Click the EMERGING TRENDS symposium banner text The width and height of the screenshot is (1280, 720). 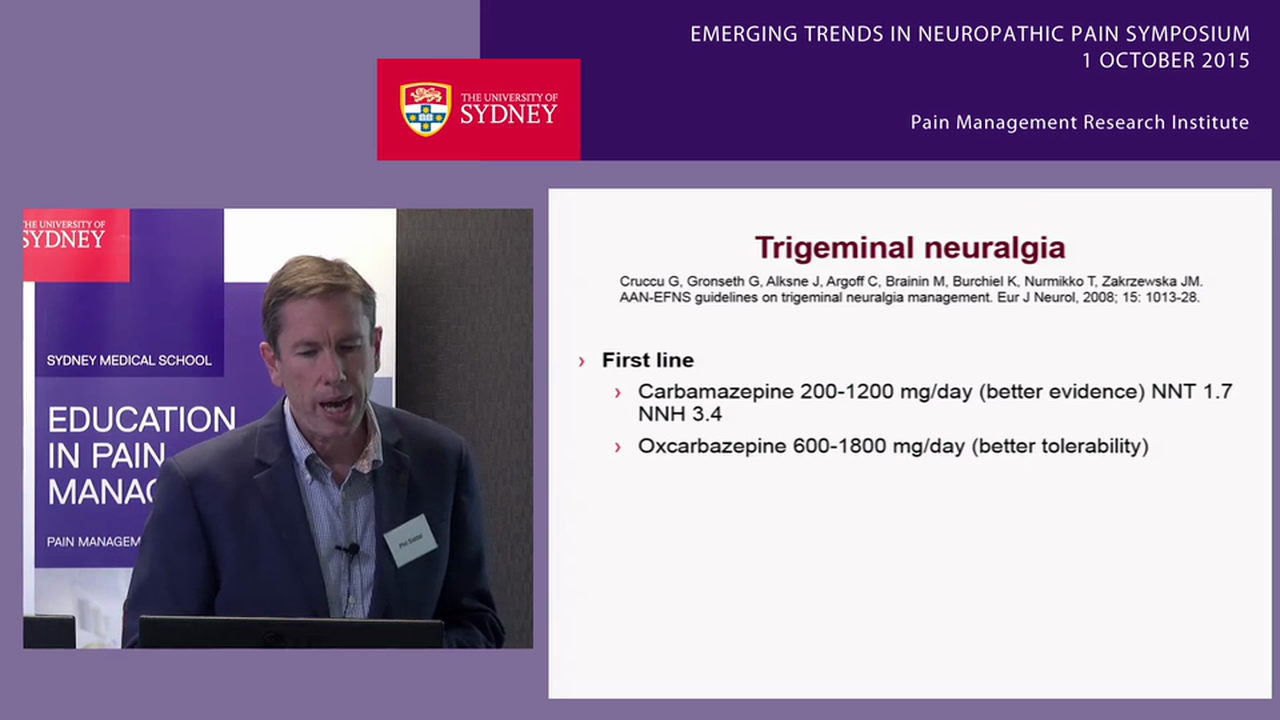coord(969,33)
